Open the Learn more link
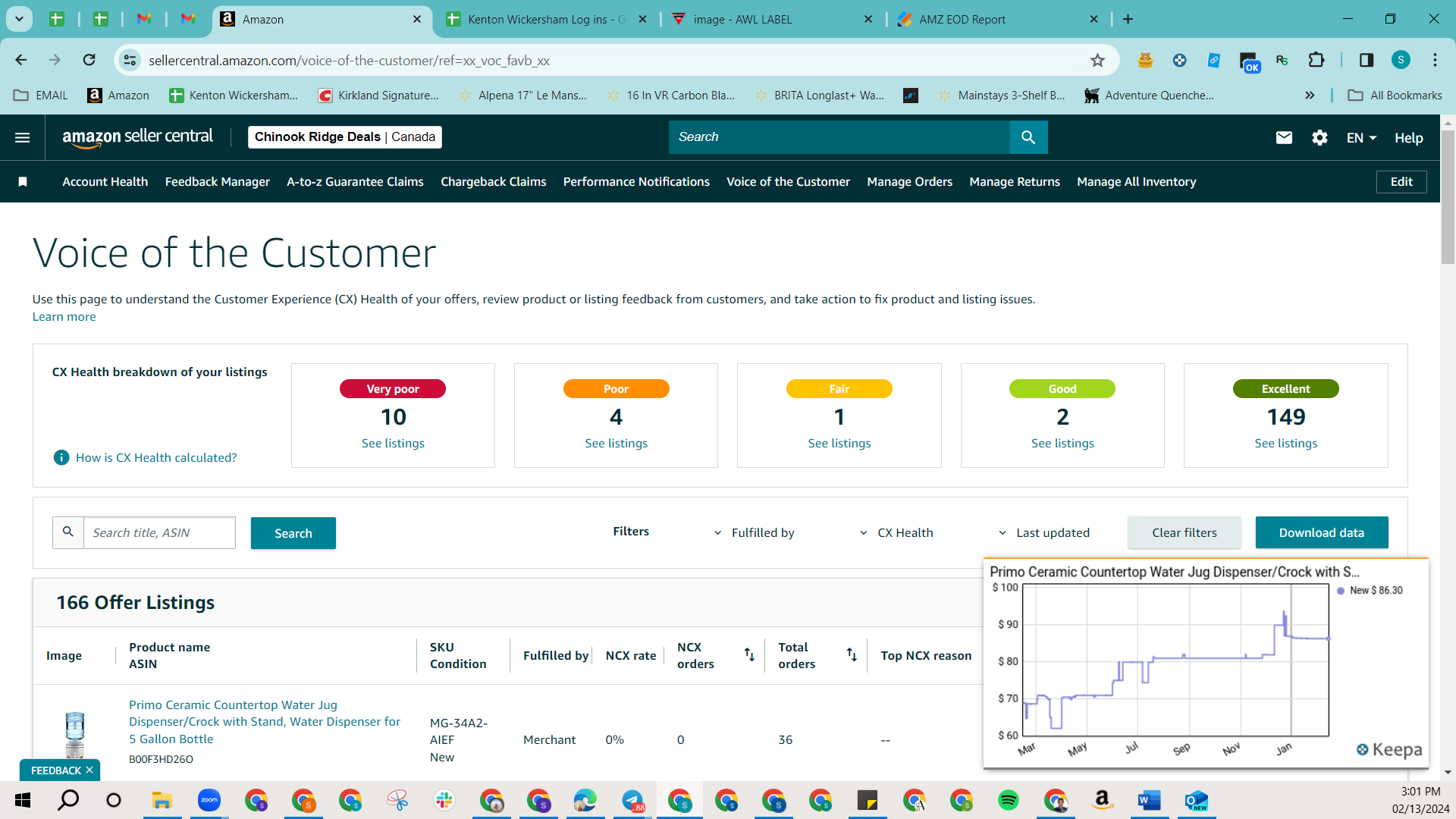The height and width of the screenshot is (819, 1456). click(64, 317)
